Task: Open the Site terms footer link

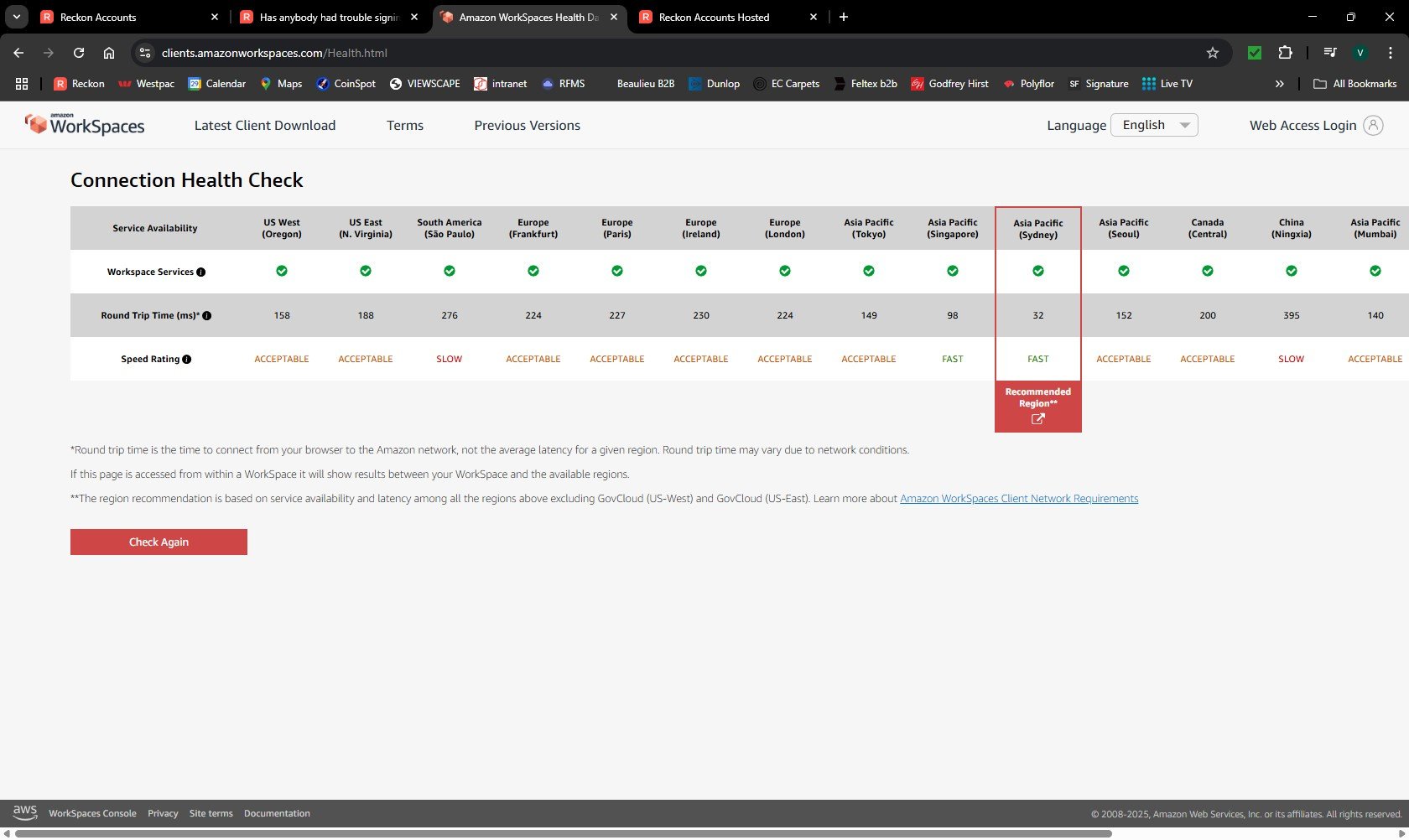Action: click(x=211, y=813)
